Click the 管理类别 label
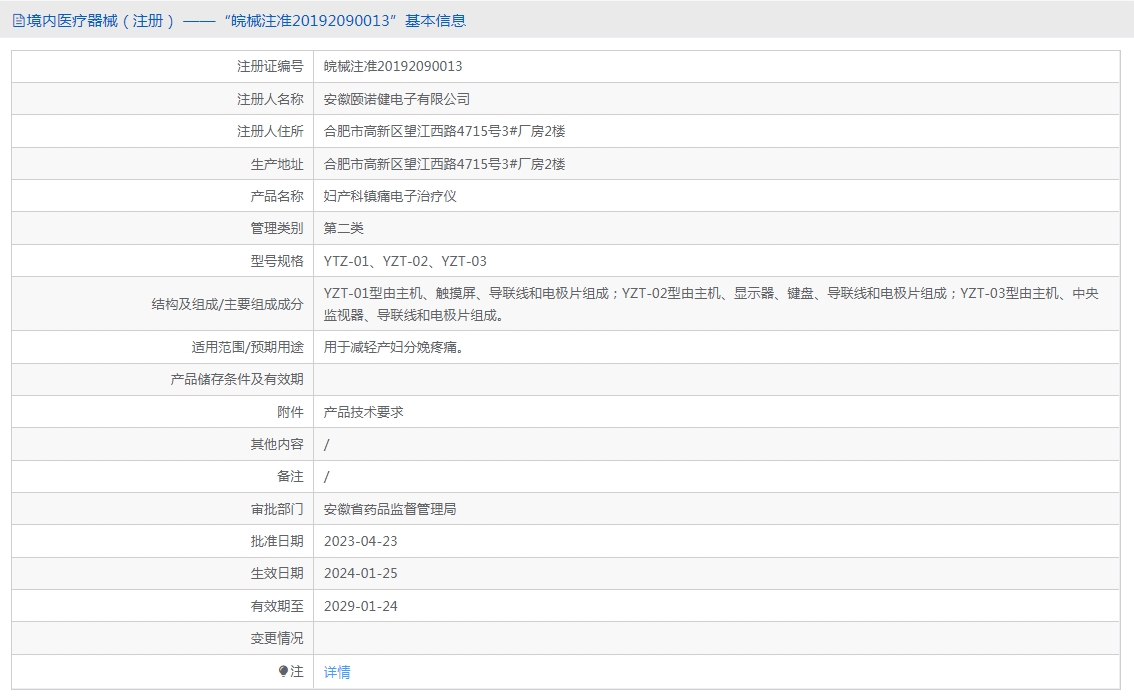The width and height of the screenshot is (1134, 700). (x=277, y=228)
